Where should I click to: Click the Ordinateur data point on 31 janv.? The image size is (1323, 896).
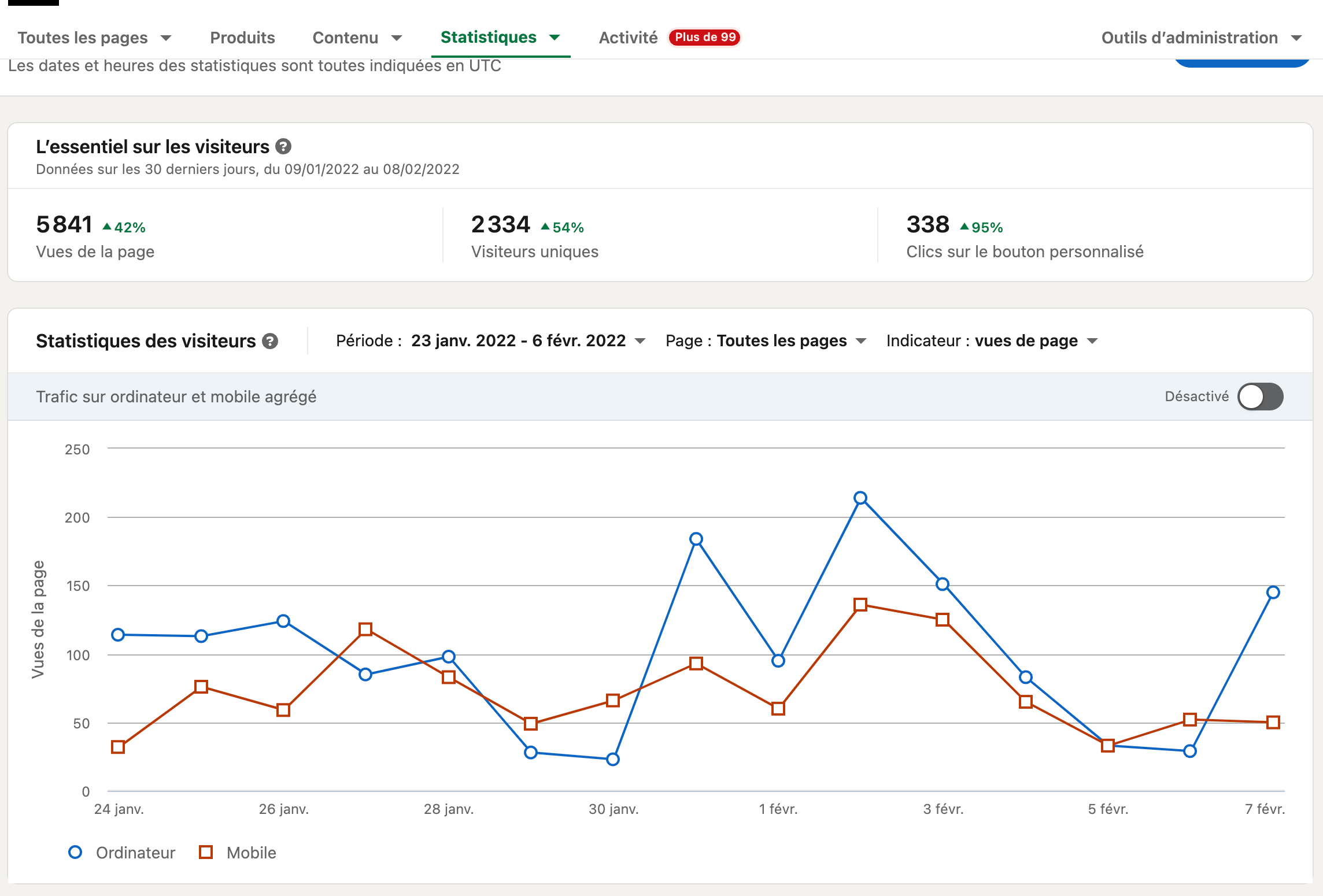tap(696, 539)
